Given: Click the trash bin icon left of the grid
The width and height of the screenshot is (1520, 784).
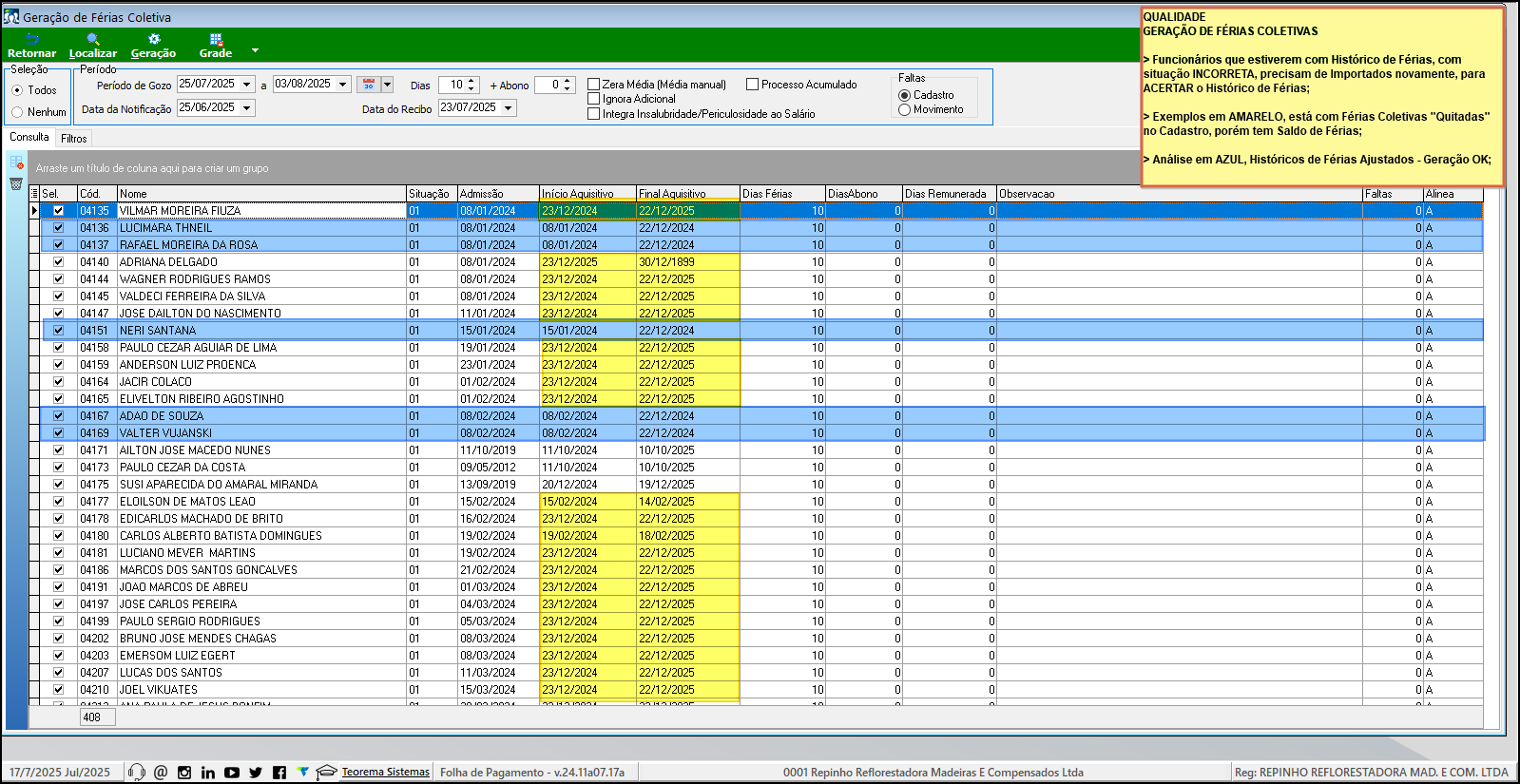Looking at the screenshot, I should [16, 183].
